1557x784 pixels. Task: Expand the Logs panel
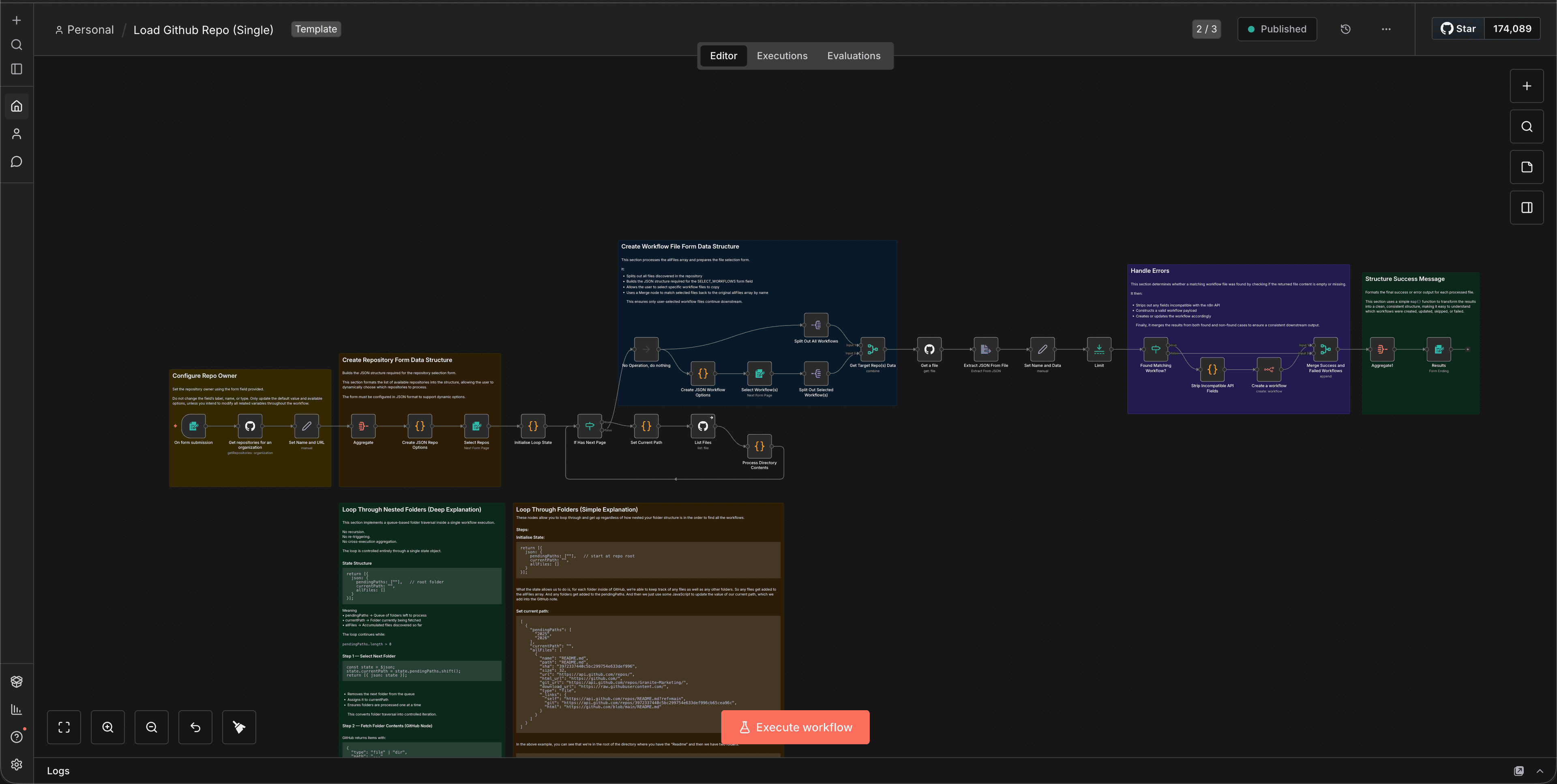[x=1538, y=771]
